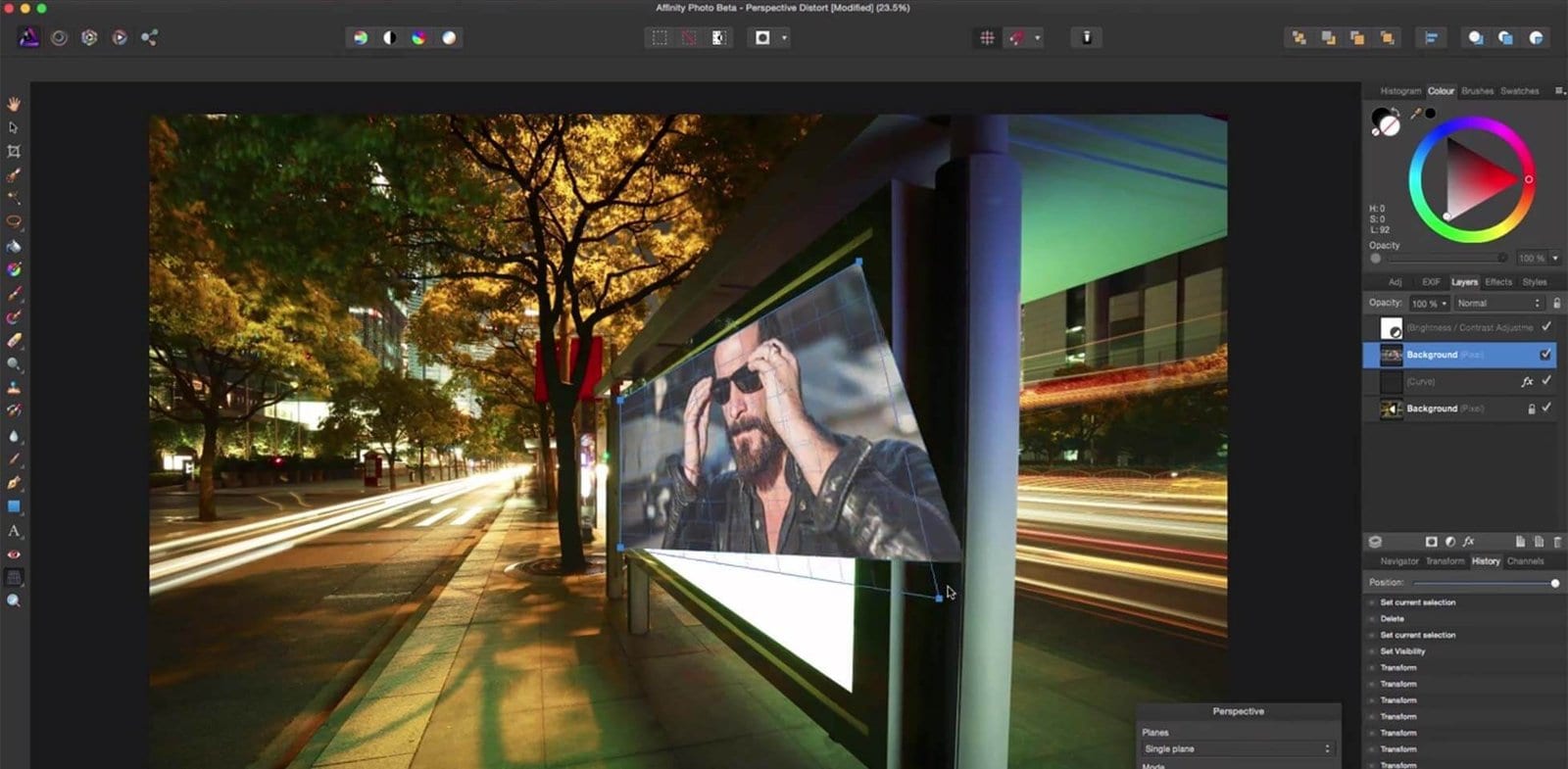Select the blue Rectangle shape tool
The image size is (1568, 769).
[x=14, y=506]
